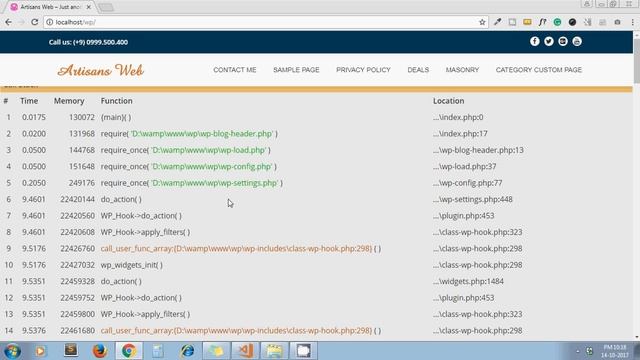Close the Artisans Web browser tab

click(x=89, y=7)
